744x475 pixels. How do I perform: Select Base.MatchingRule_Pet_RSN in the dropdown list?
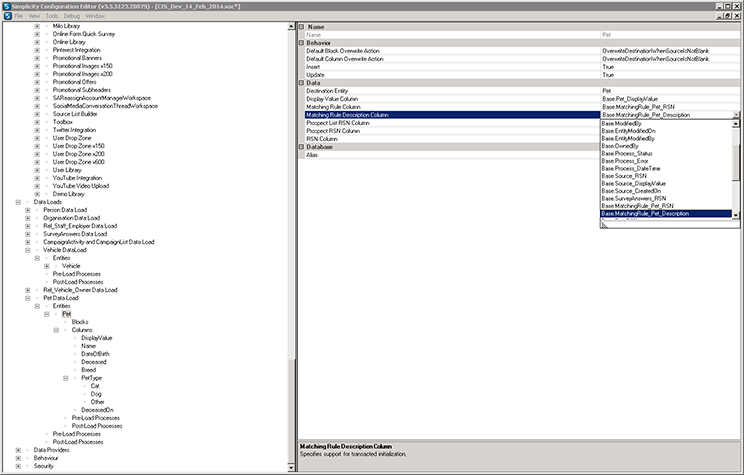coord(637,206)
